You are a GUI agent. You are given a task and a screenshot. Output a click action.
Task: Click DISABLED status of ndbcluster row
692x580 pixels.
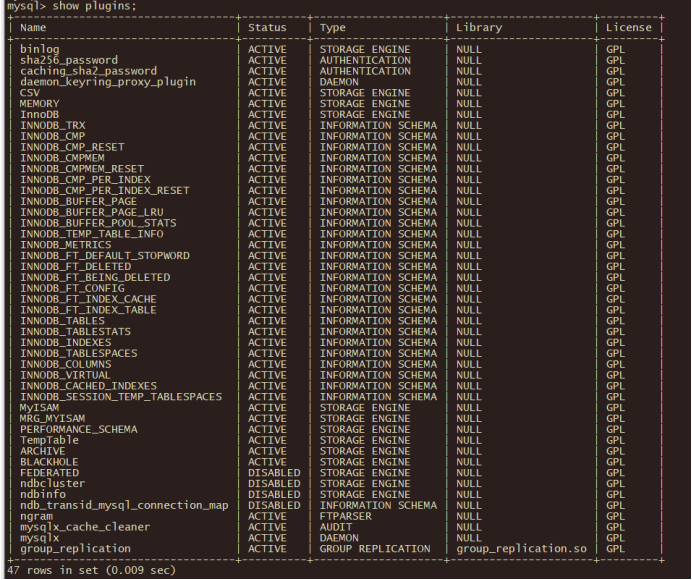pyautogui.click(x=274, y=484)
